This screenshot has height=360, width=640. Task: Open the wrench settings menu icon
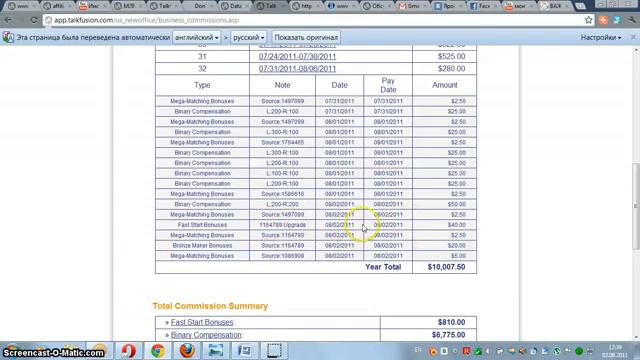pos(632,20)
